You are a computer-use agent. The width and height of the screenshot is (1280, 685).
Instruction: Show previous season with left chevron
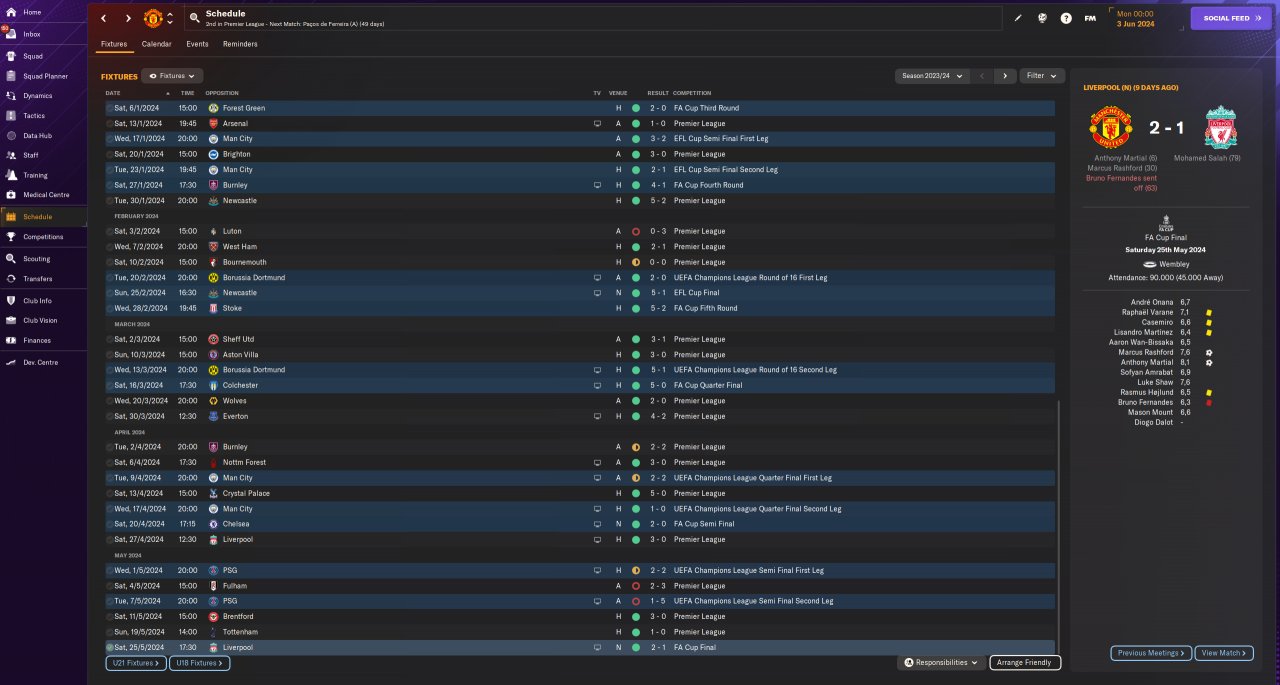(x=982, y=76)
